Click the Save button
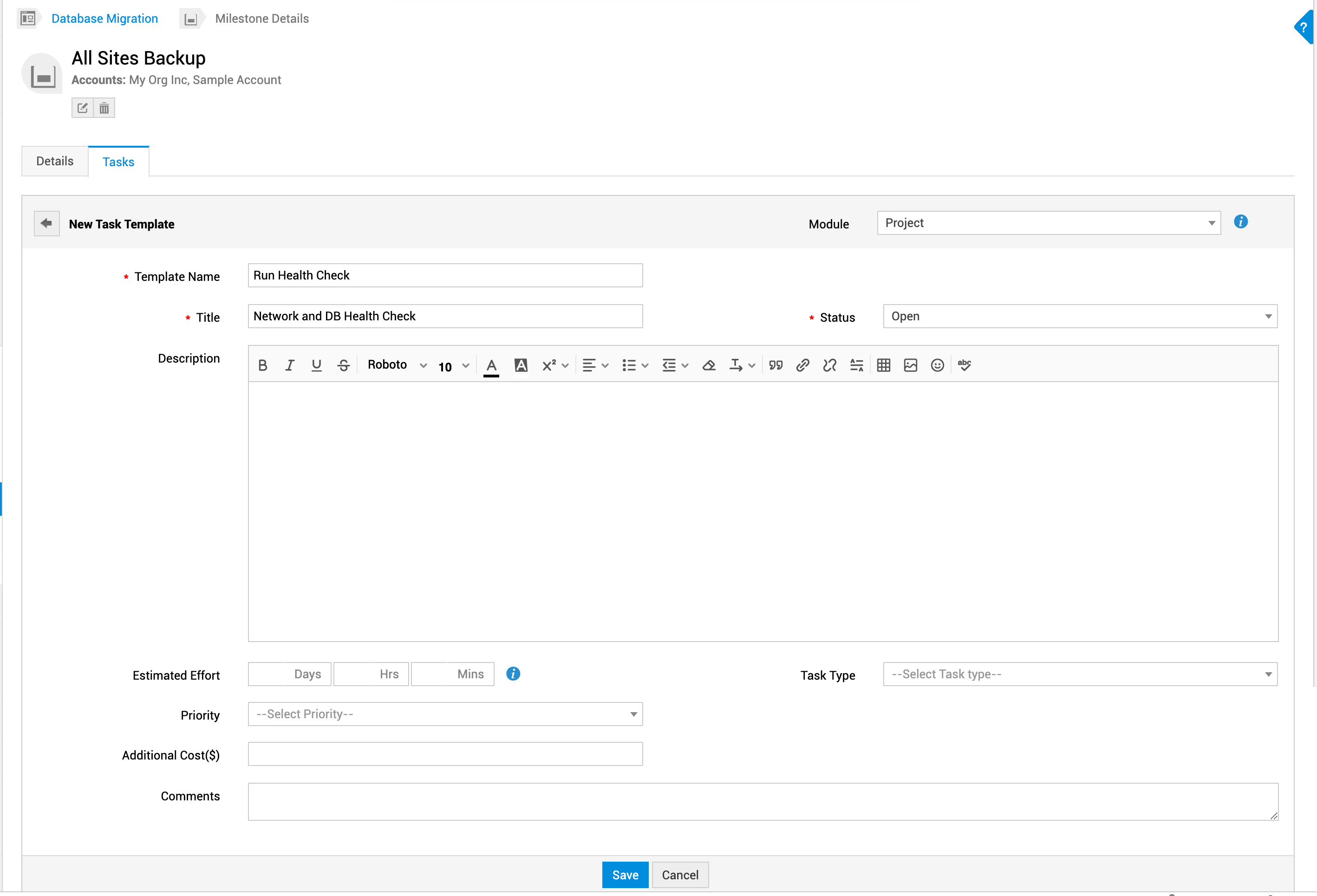The image size is (1317, 896). pyautogui.click(x=625, y=875)
